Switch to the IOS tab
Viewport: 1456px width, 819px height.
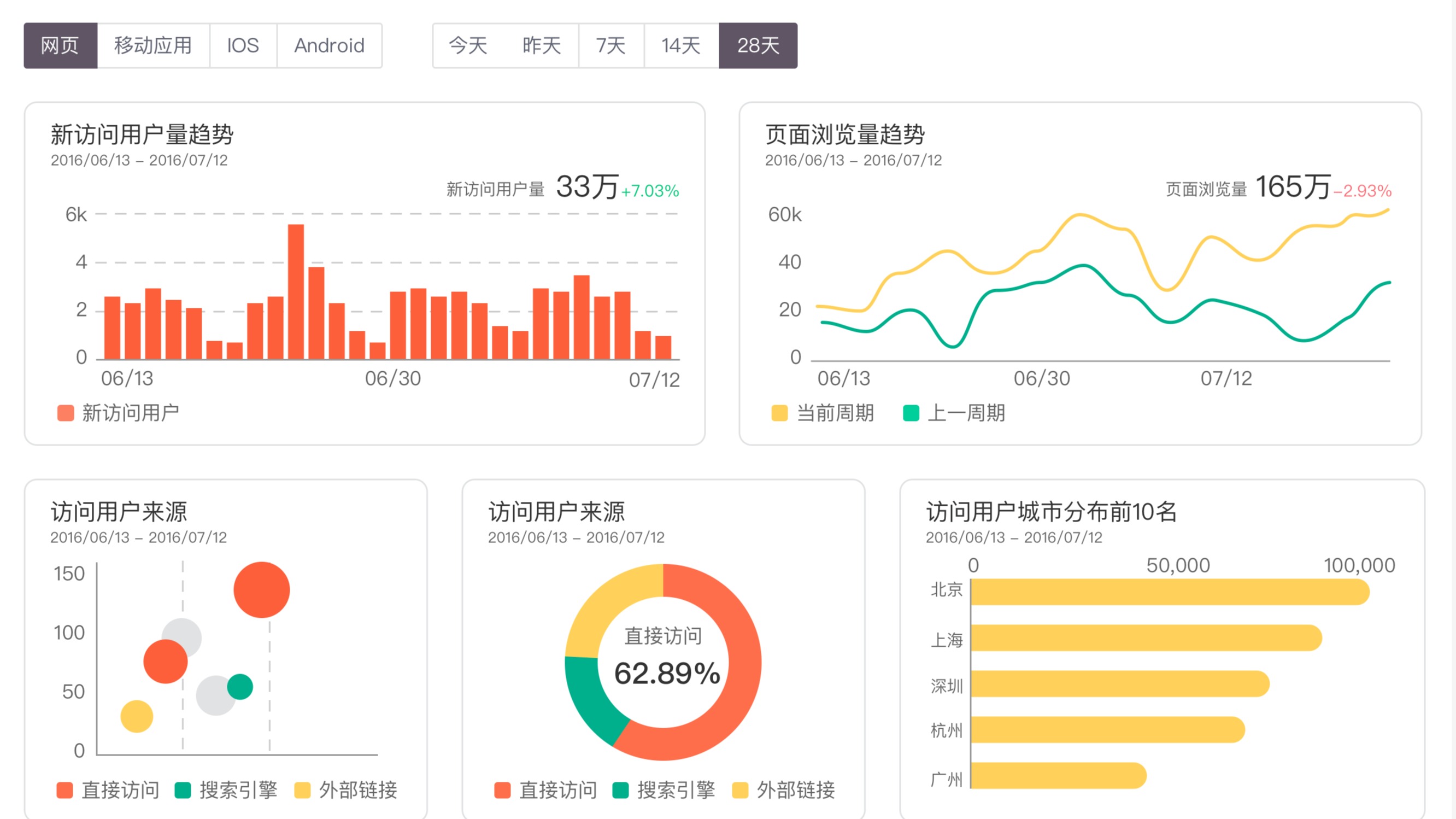click(243, 46)
